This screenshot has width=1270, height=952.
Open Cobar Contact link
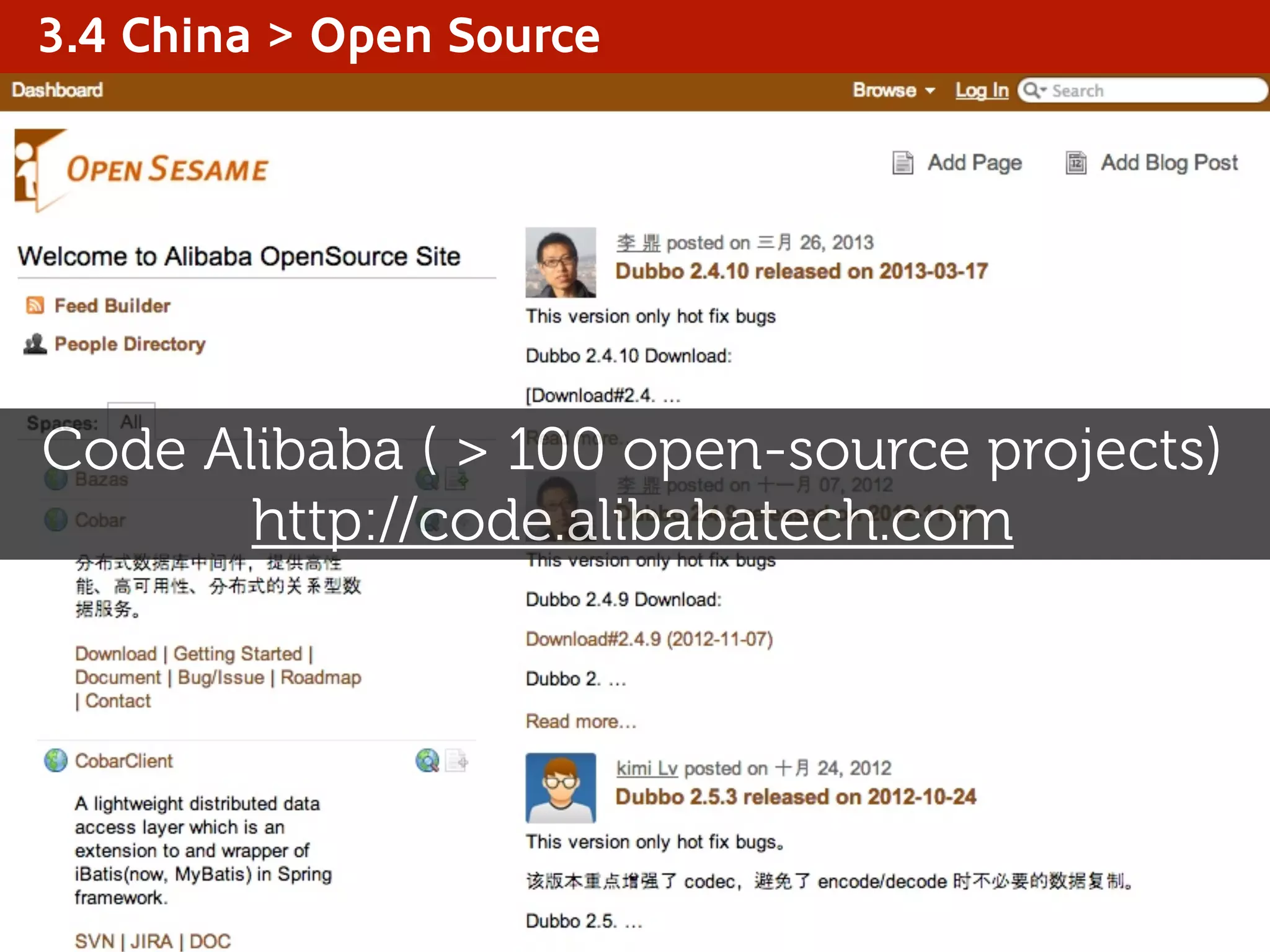point(118,701)
